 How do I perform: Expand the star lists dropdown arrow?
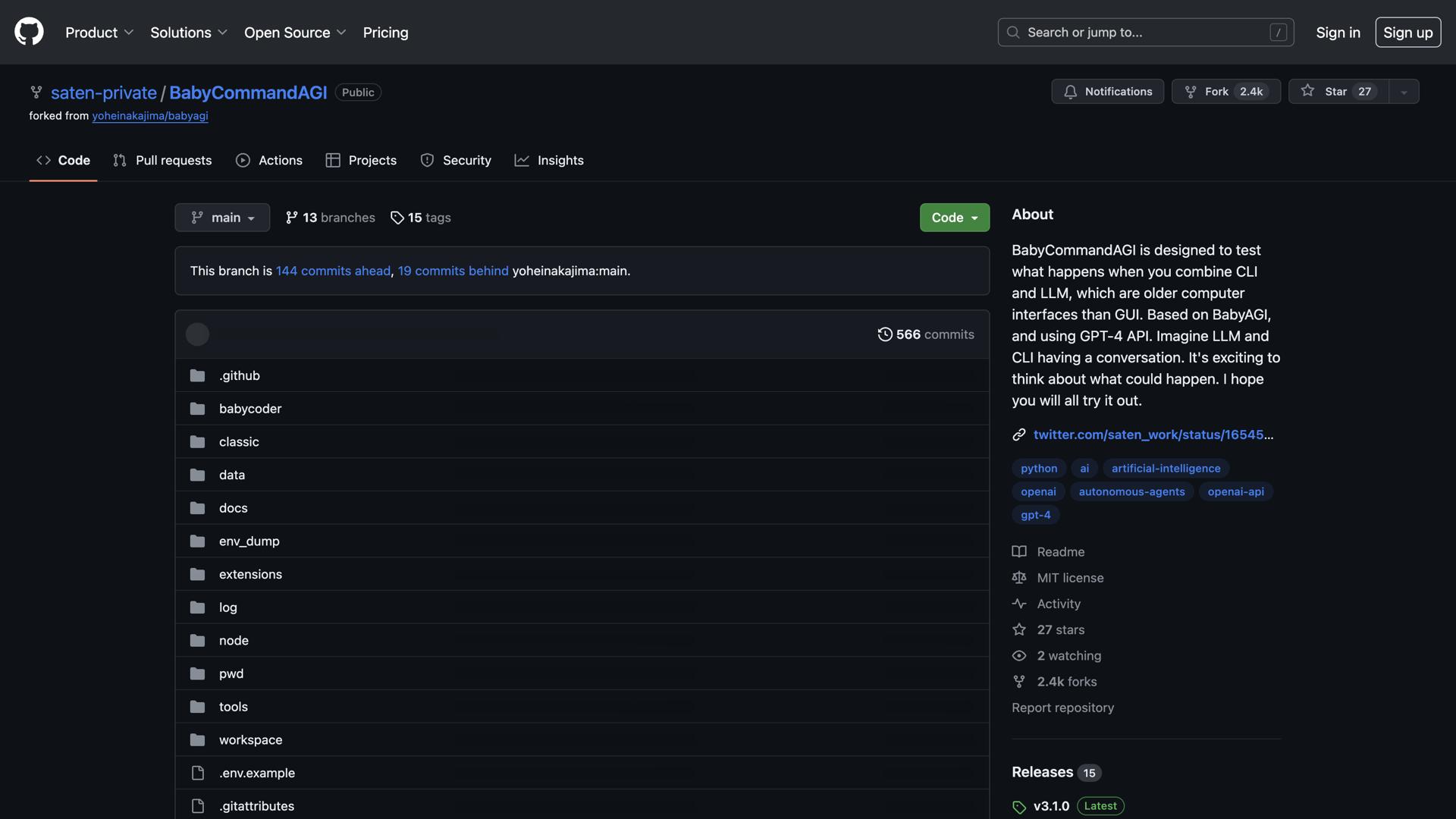1404,92
